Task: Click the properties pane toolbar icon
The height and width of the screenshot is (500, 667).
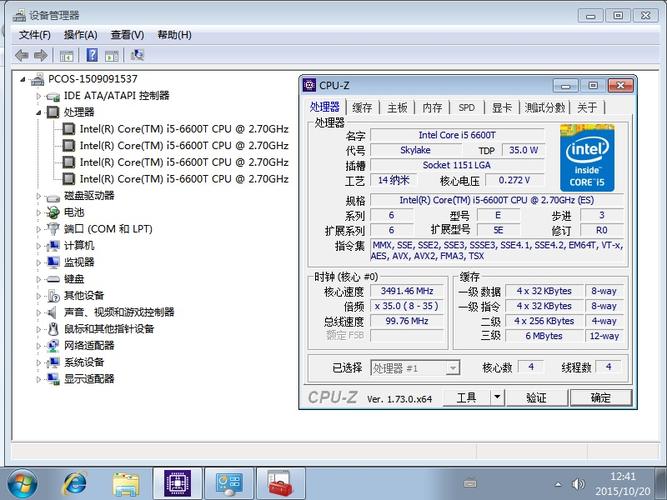Action: coord(112,55)
